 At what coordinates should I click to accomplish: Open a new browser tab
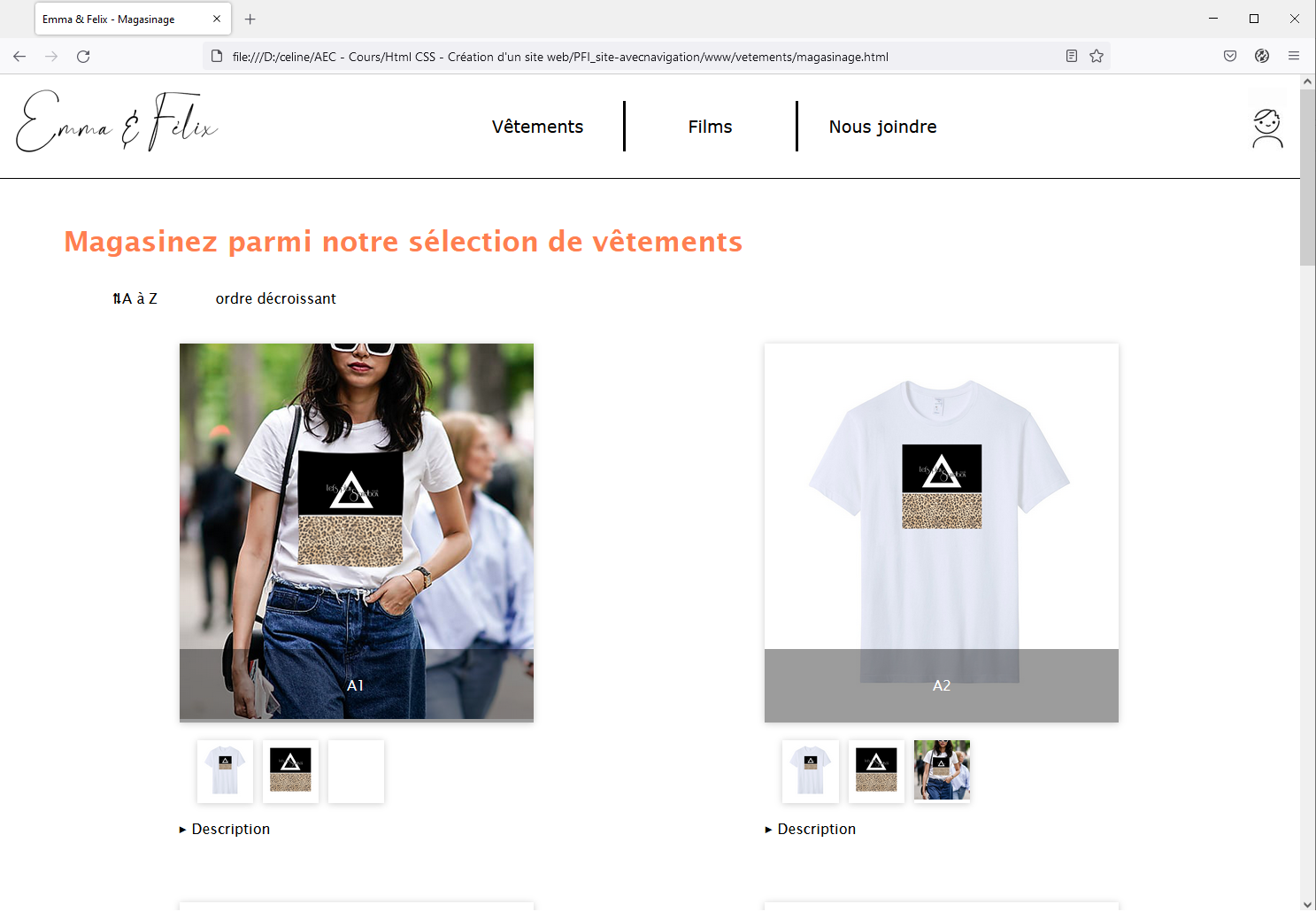250,19
